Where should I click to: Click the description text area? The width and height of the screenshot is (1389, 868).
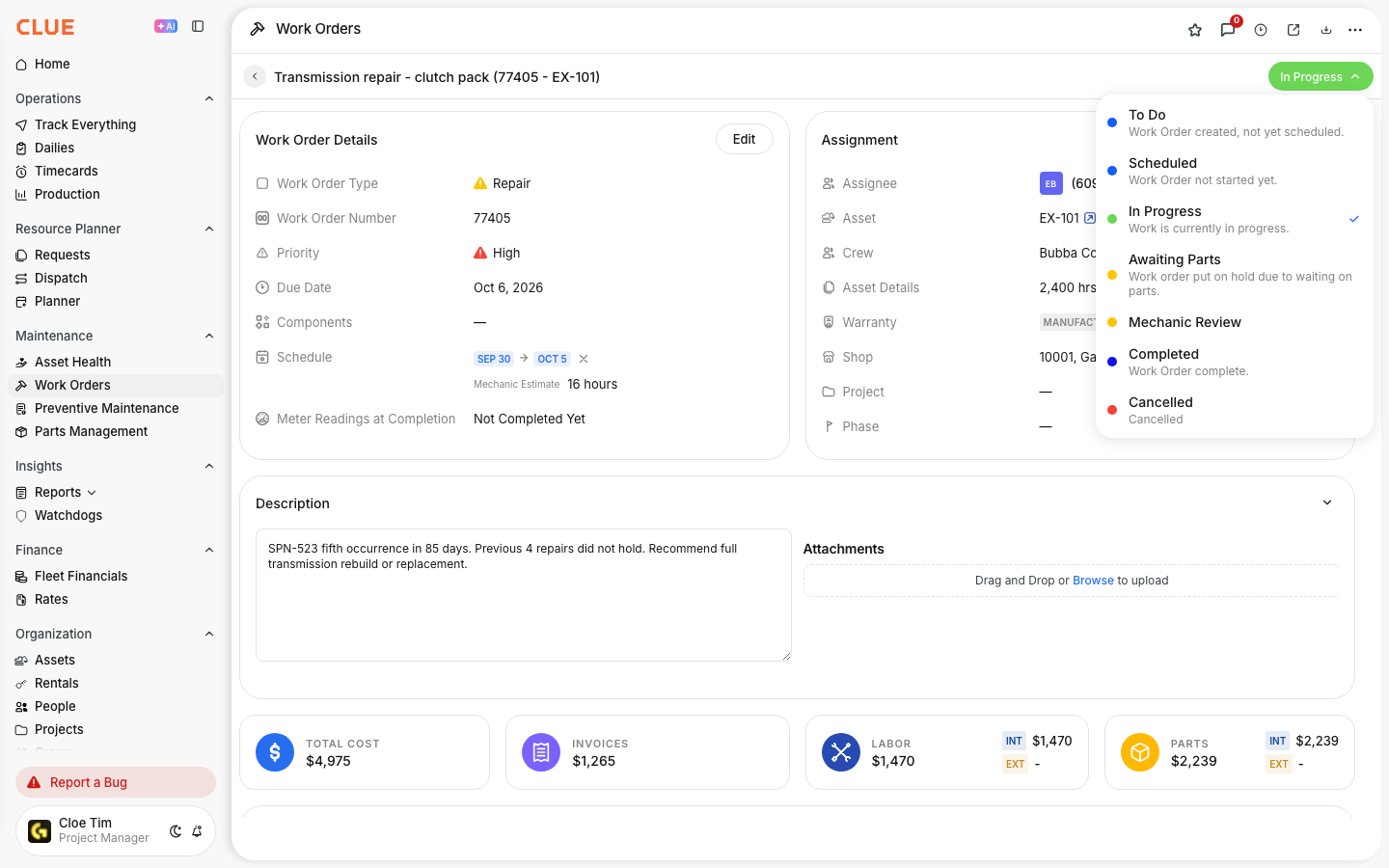(524, 595)
